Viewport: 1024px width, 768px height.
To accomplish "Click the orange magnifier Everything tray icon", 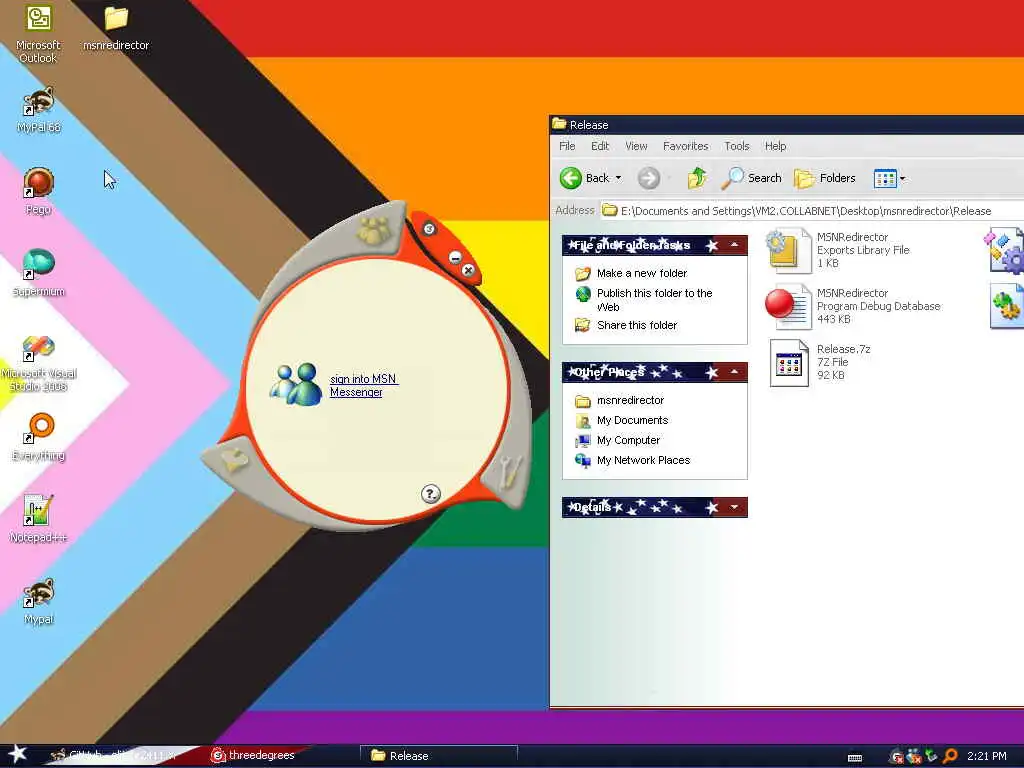I will (951, 756).
